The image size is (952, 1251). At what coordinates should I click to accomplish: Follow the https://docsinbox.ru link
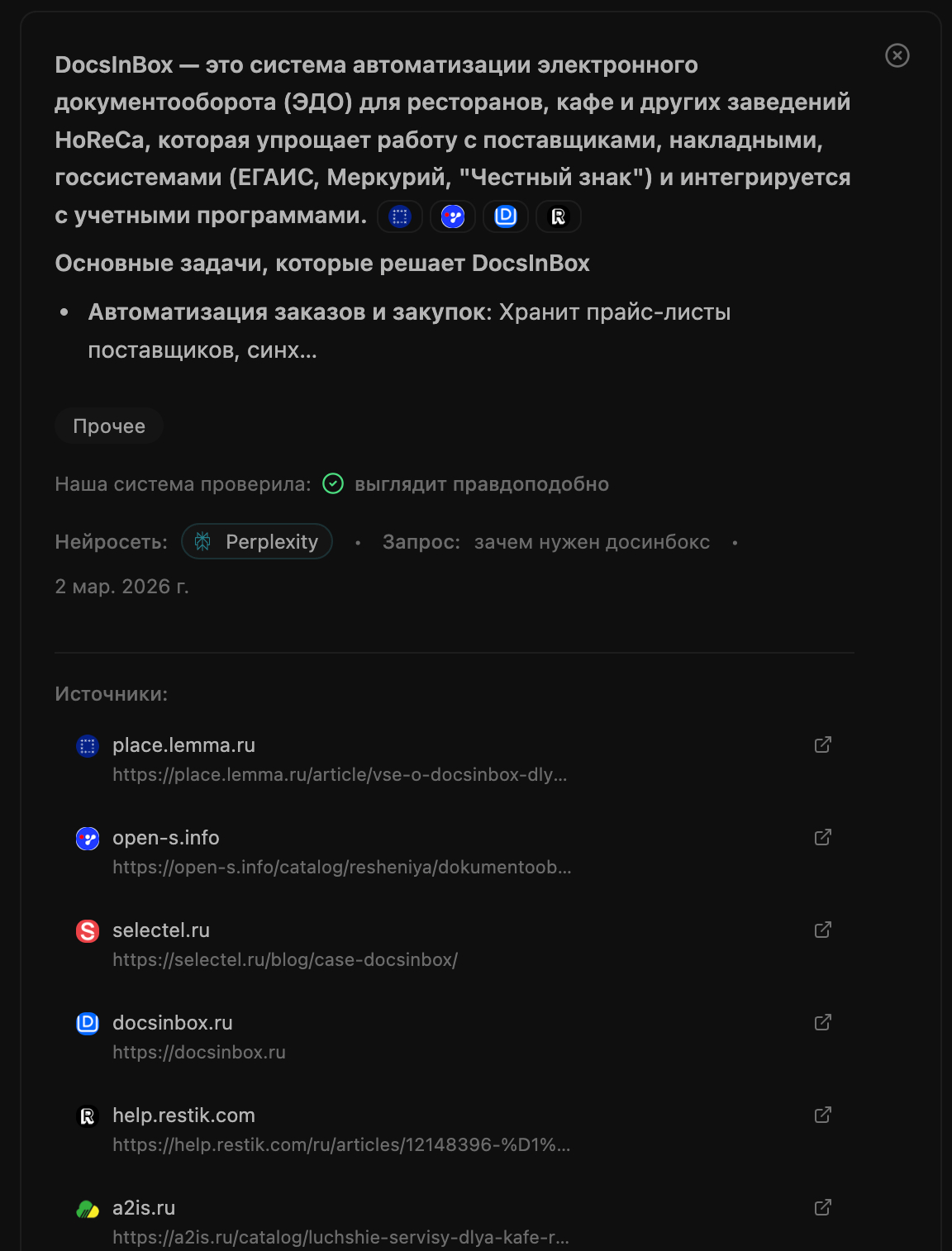click(x=199, y=1053)
